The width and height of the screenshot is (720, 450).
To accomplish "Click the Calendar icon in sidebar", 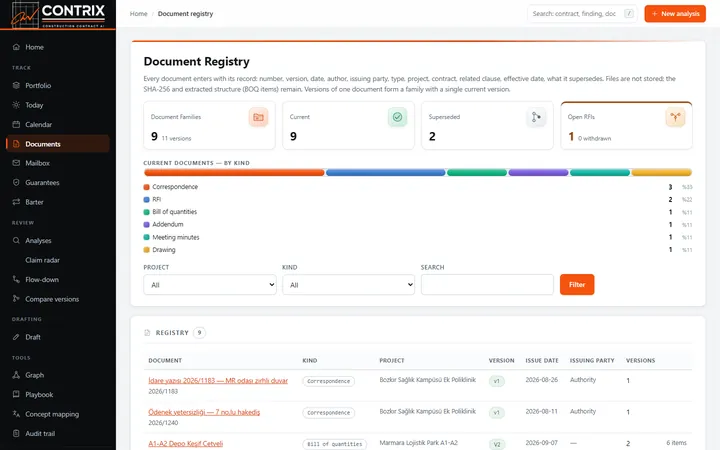I will coord(16,124).
